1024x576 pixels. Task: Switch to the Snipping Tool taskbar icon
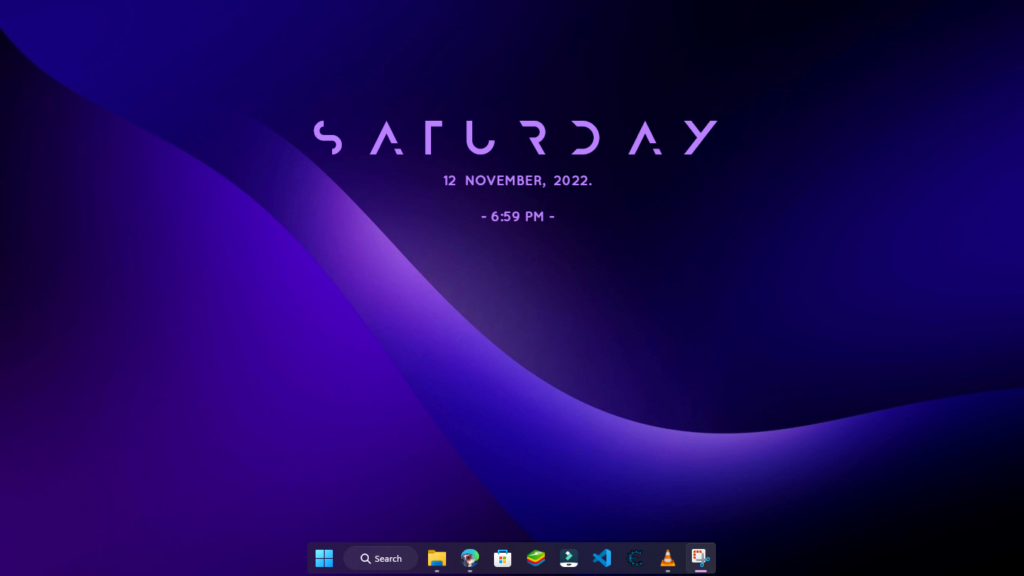[701, 558]
